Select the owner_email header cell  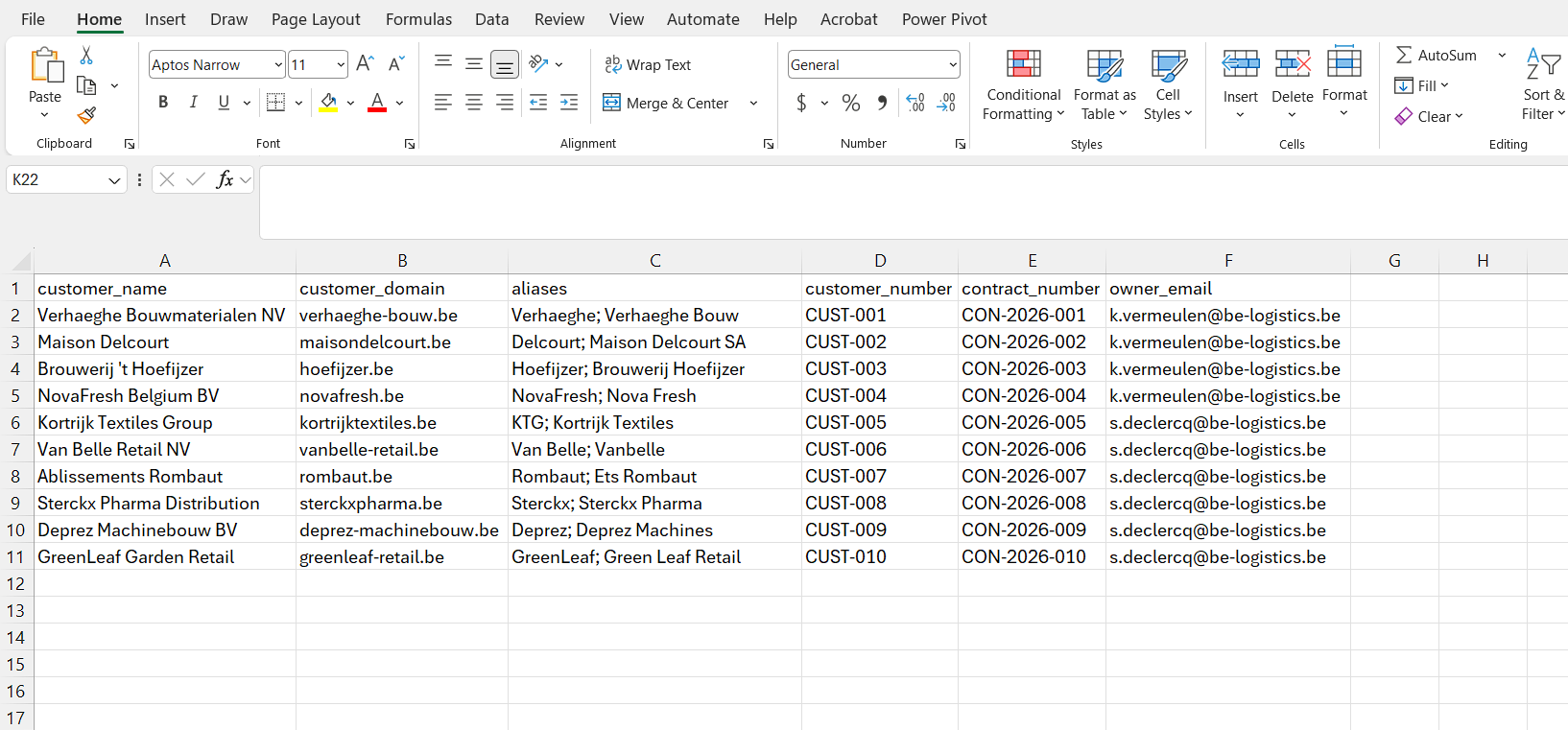[1228, 288]
